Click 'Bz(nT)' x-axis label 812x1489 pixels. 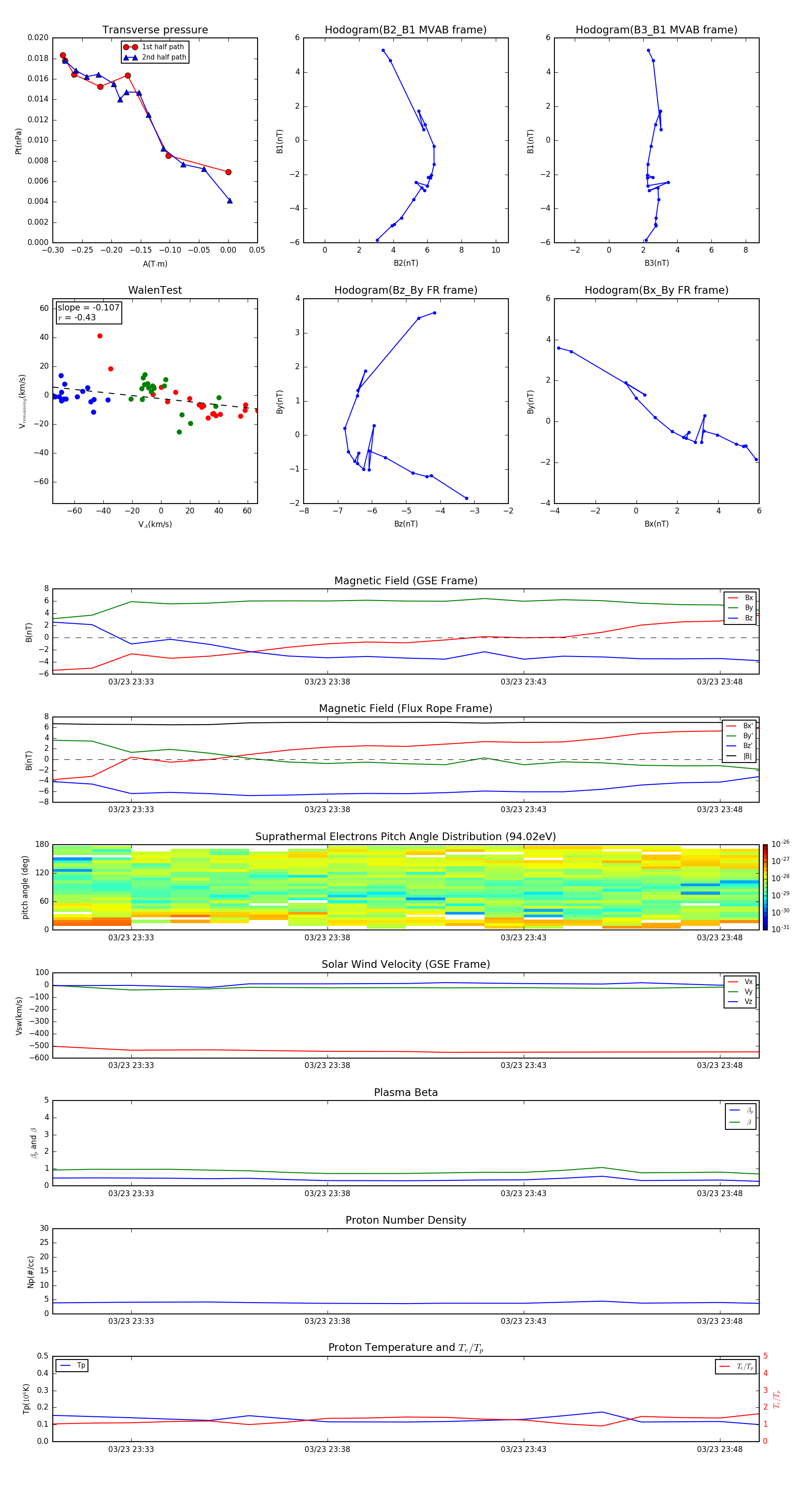pyautogui.click(x=406, y=524)
